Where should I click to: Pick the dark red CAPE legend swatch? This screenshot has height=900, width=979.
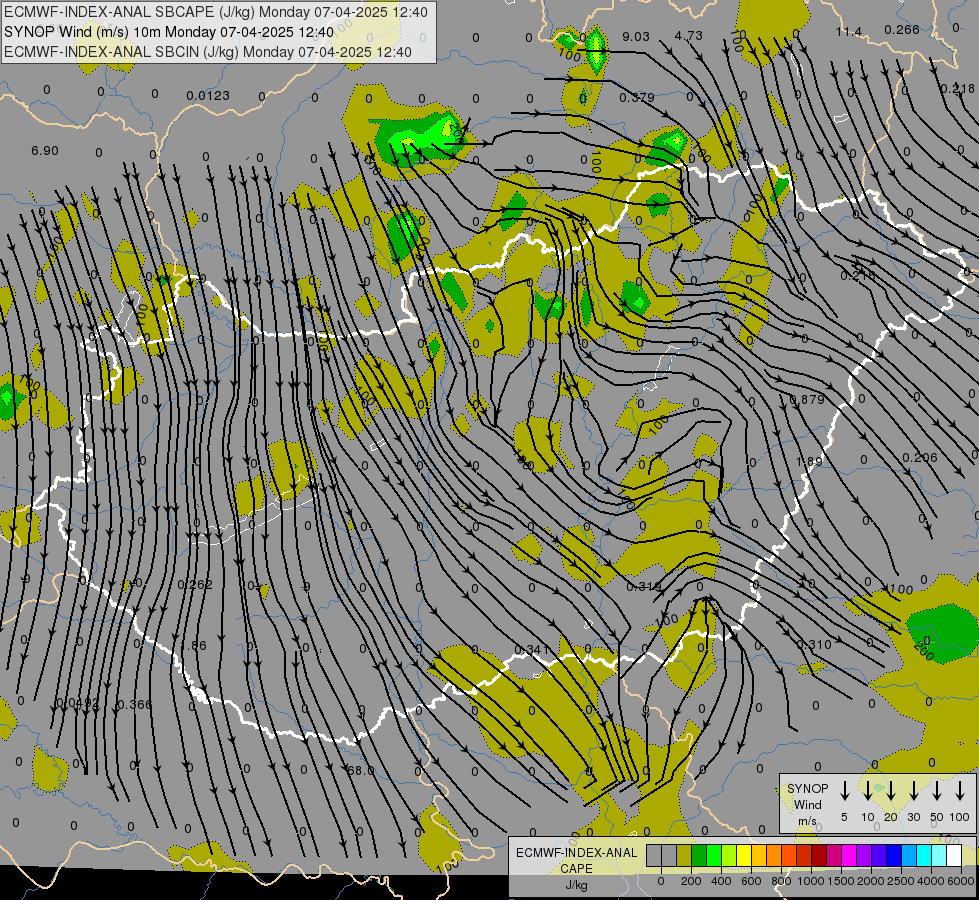click(x=819, y=856)
